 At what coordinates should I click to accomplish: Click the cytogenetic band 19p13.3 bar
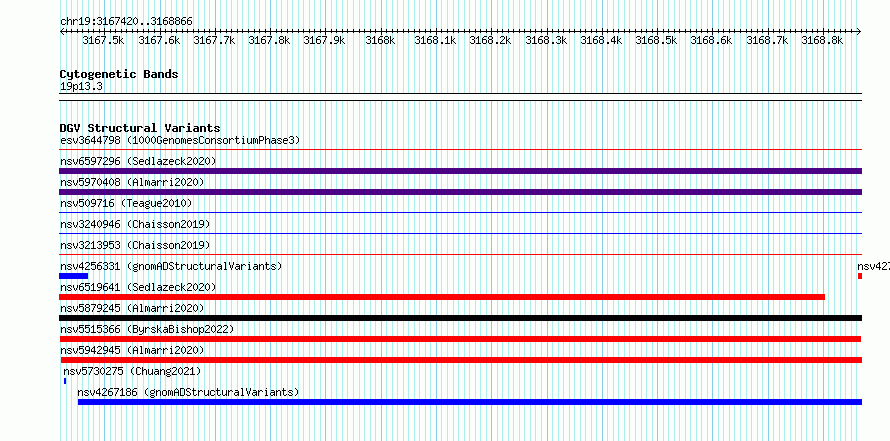pyautogui.click(x=461, y=97)
